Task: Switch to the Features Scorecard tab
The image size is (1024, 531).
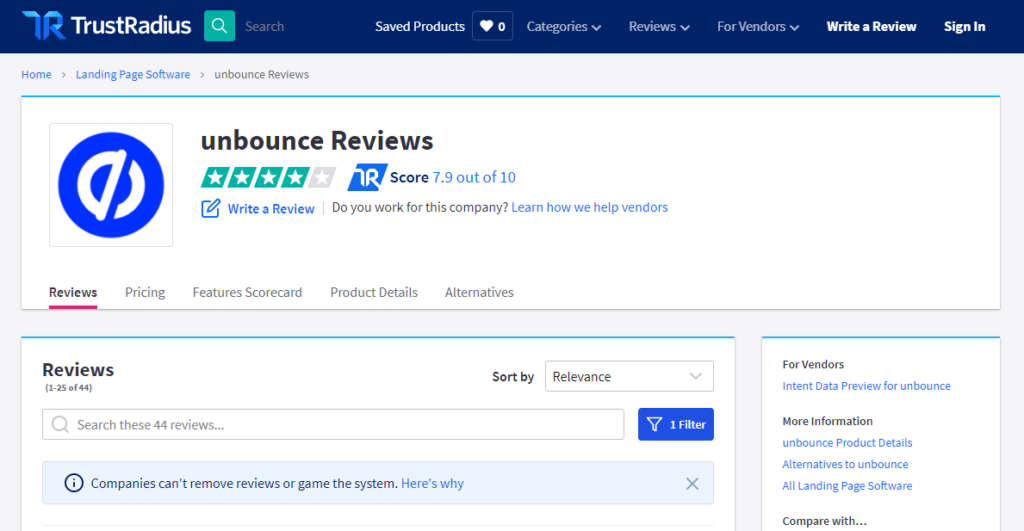Action: click(x=247, y=292)
